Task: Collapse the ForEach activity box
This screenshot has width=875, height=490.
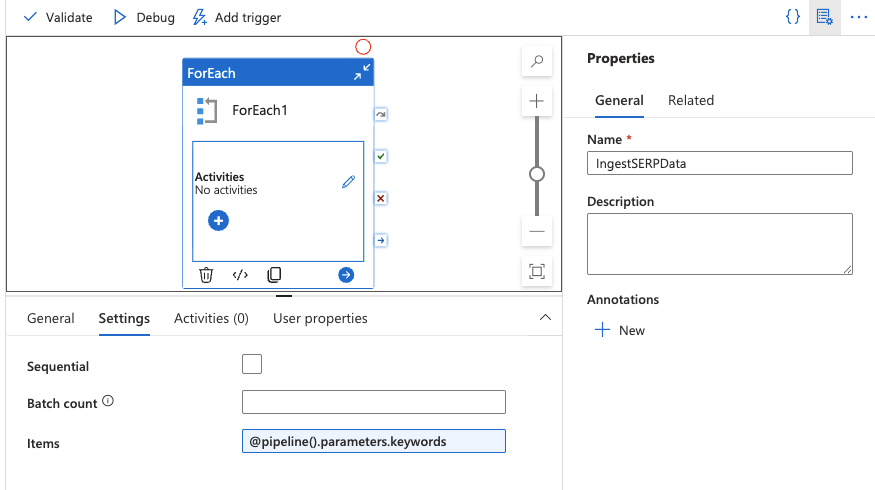Action: click(x=361, y=73)
